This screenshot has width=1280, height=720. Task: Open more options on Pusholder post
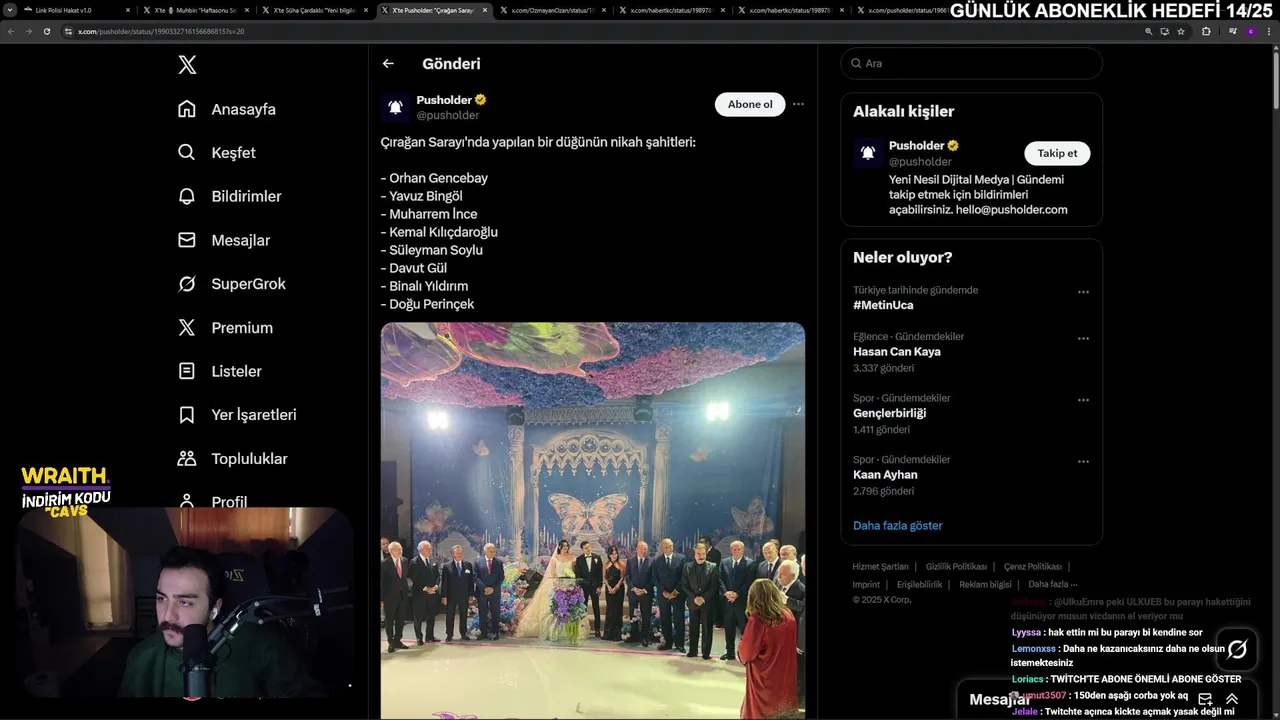[798, 104]
